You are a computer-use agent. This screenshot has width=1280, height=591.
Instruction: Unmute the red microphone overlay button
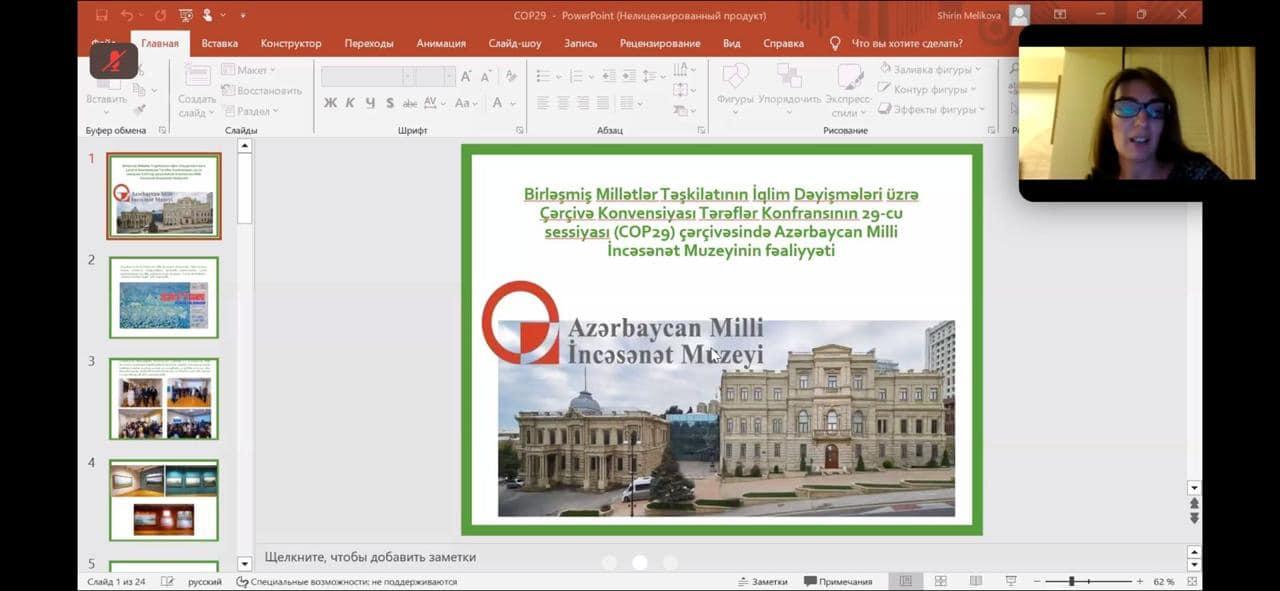pyautogui.click(x=113, y=61)
